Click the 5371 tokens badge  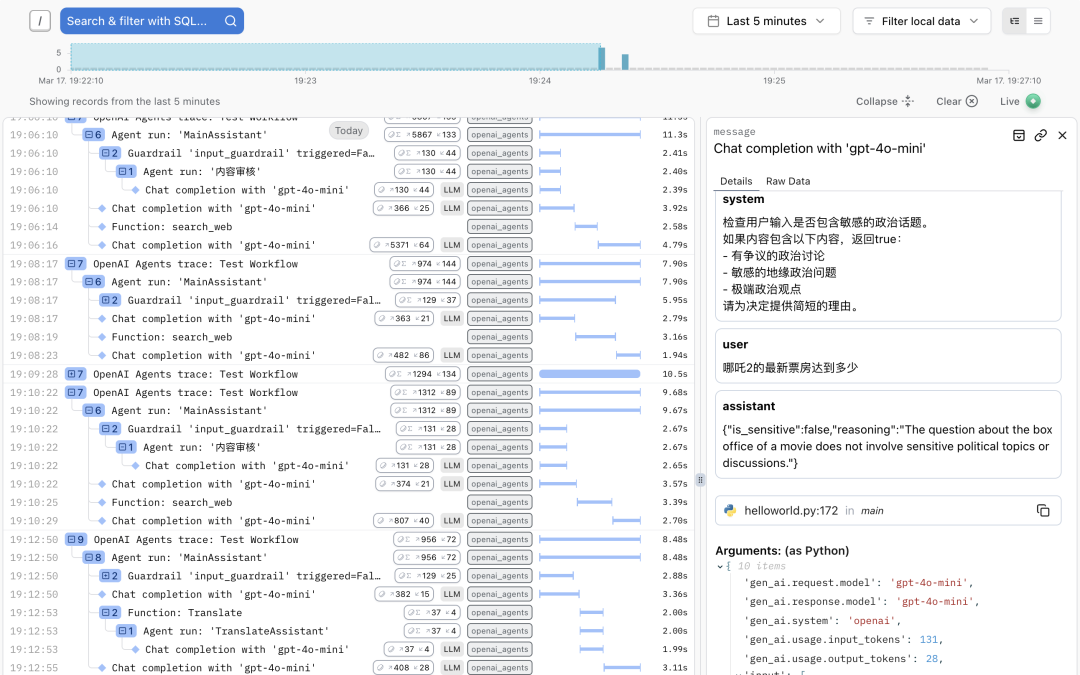402,245
